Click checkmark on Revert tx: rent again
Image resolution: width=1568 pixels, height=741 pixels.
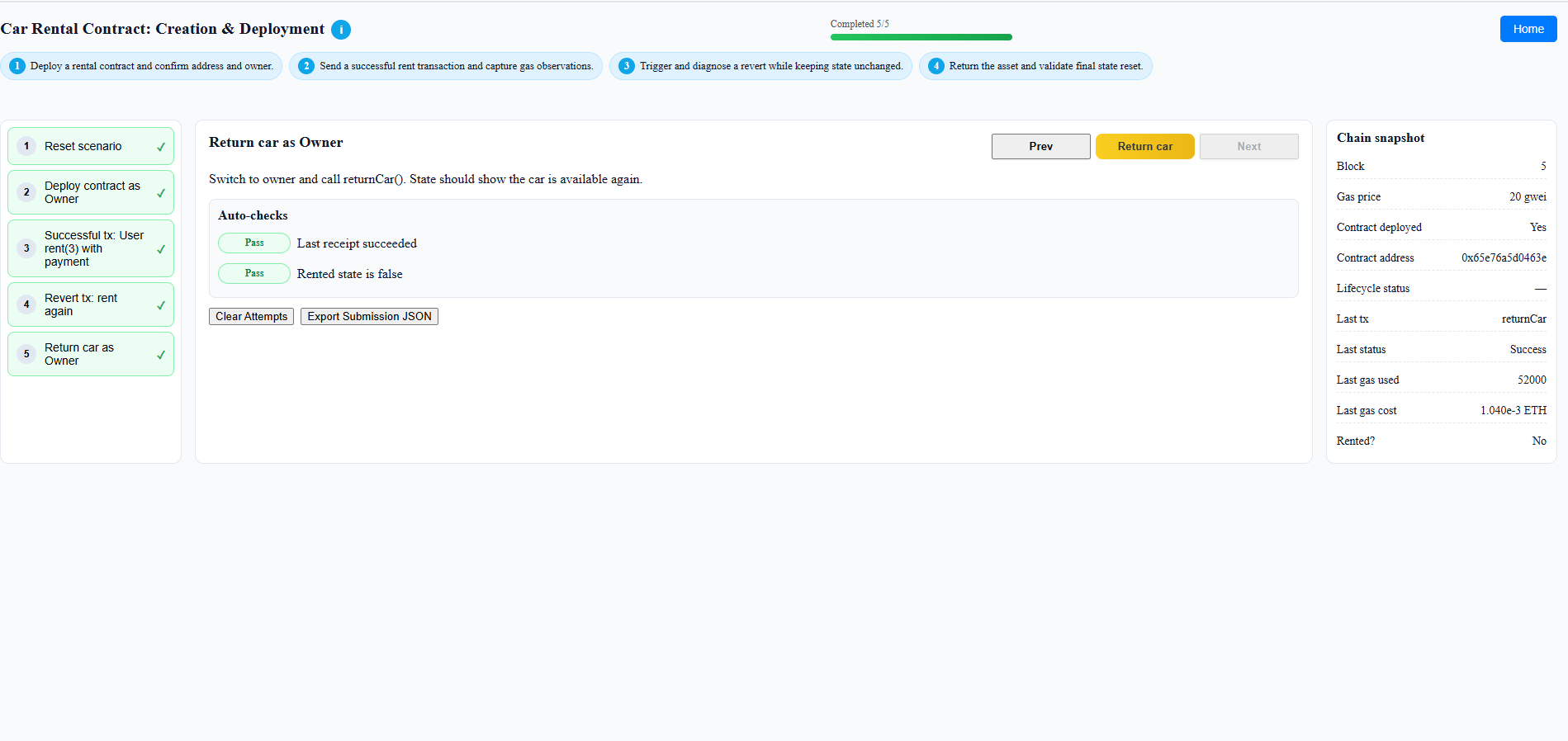pyautogui.click(x=161, y=305)
